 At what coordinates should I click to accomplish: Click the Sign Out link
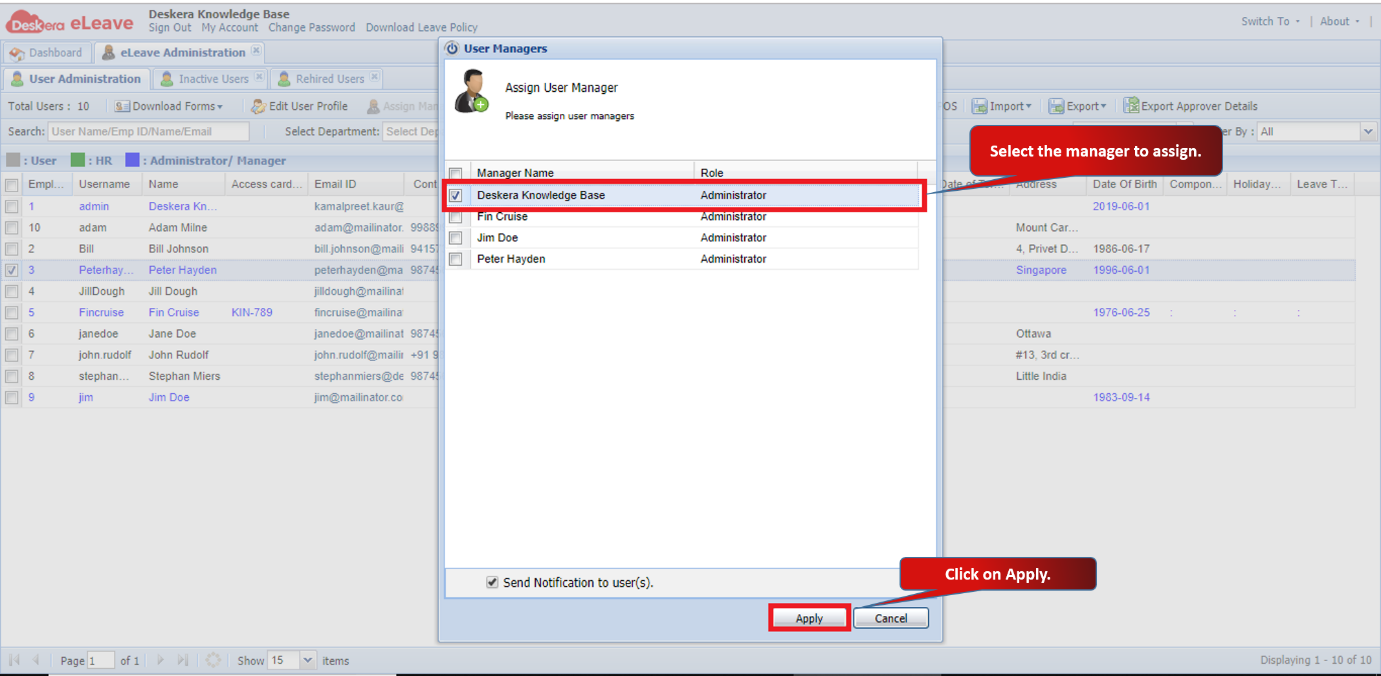click(170, 28)
